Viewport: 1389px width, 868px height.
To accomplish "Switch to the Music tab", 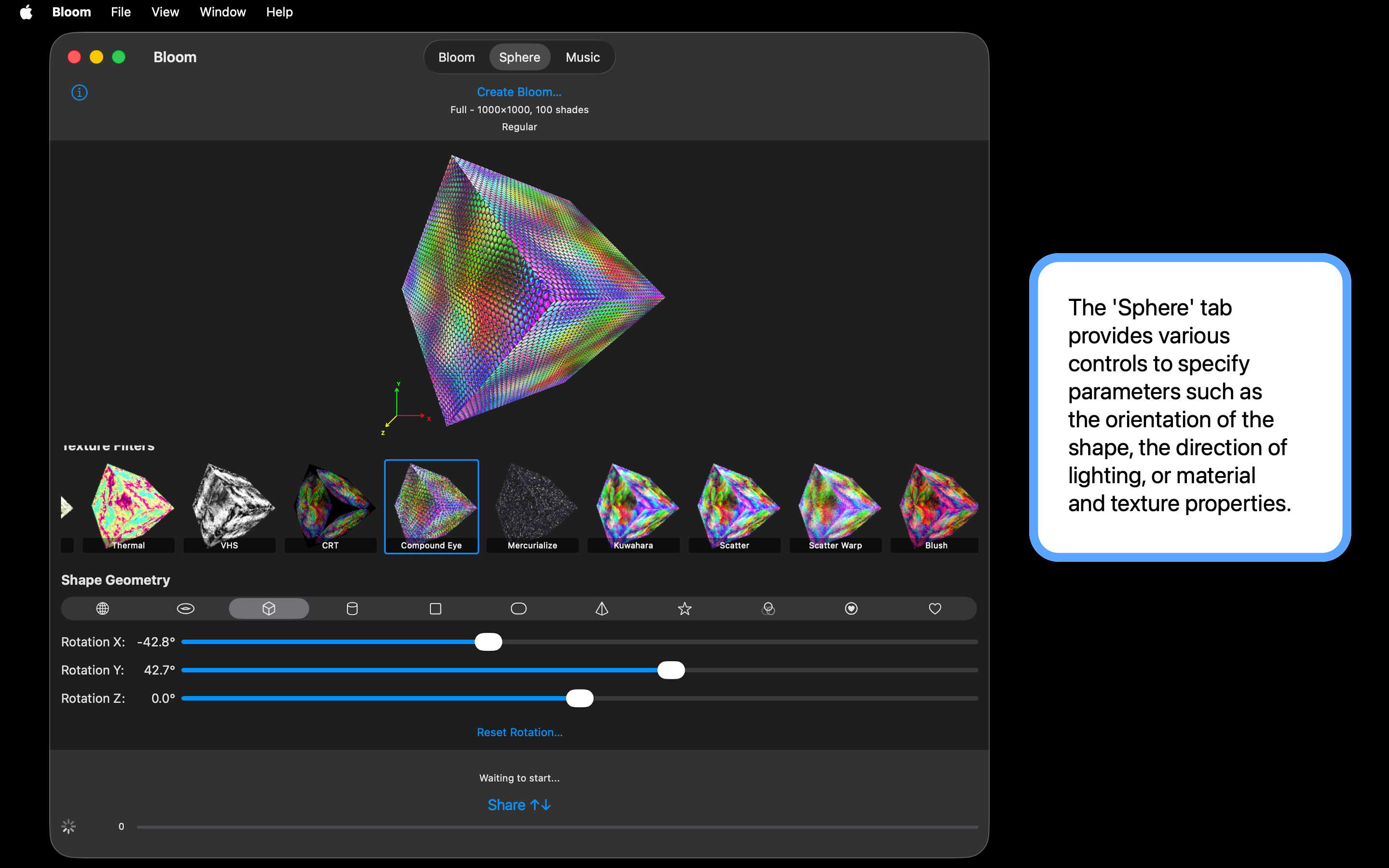I will click(583, 57).
